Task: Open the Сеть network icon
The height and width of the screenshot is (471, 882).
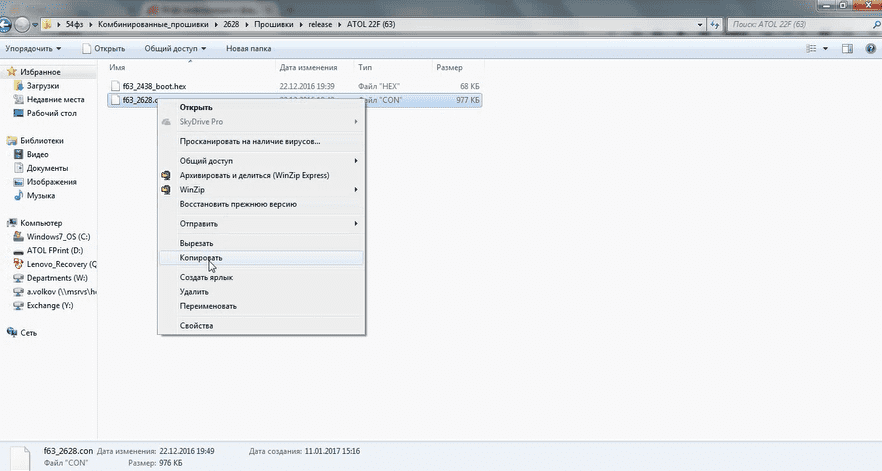Action: (x=11, y=332)
